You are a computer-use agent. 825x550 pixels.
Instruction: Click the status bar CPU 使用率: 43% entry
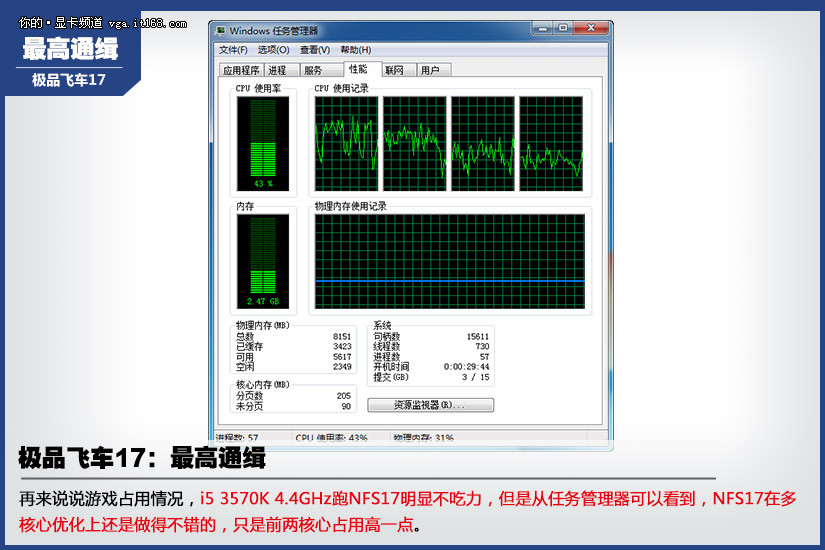pyautogui.click(x=331, y=437)
